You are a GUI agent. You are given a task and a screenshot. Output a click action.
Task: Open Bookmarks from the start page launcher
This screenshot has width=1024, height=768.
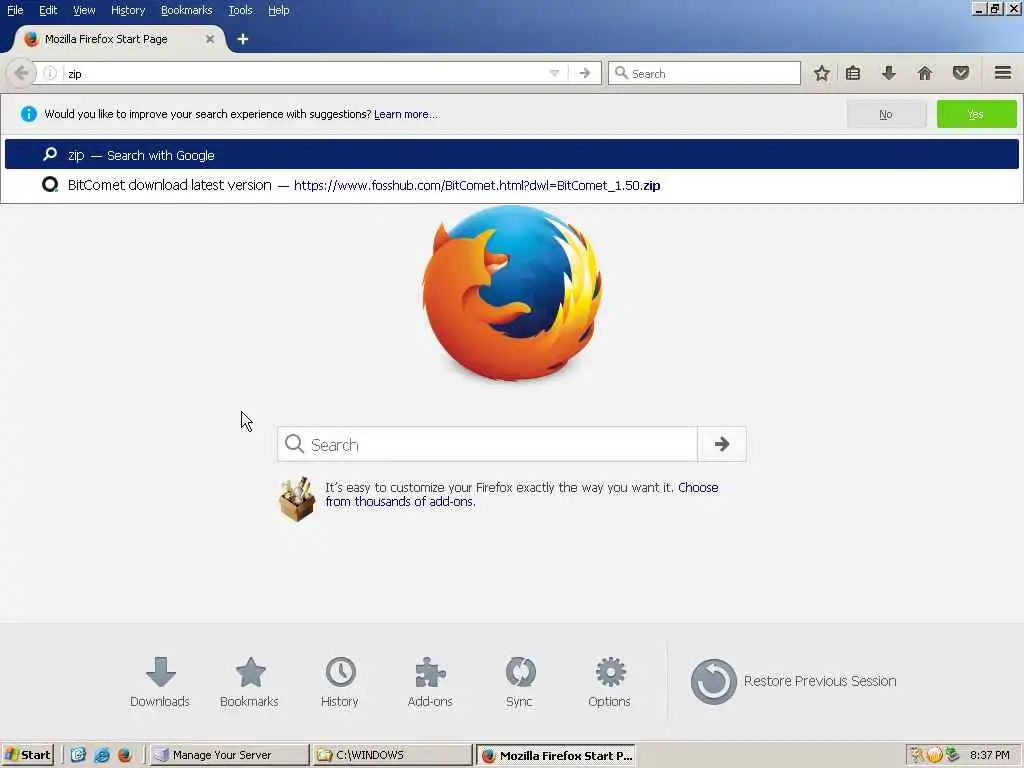pyautogui.click(x=249, y=682)
